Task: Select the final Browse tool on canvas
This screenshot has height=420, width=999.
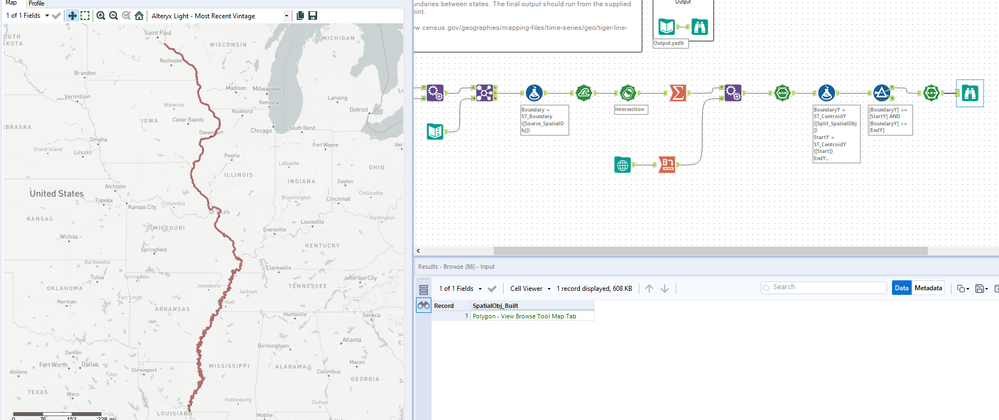Action: pos(970,93)
